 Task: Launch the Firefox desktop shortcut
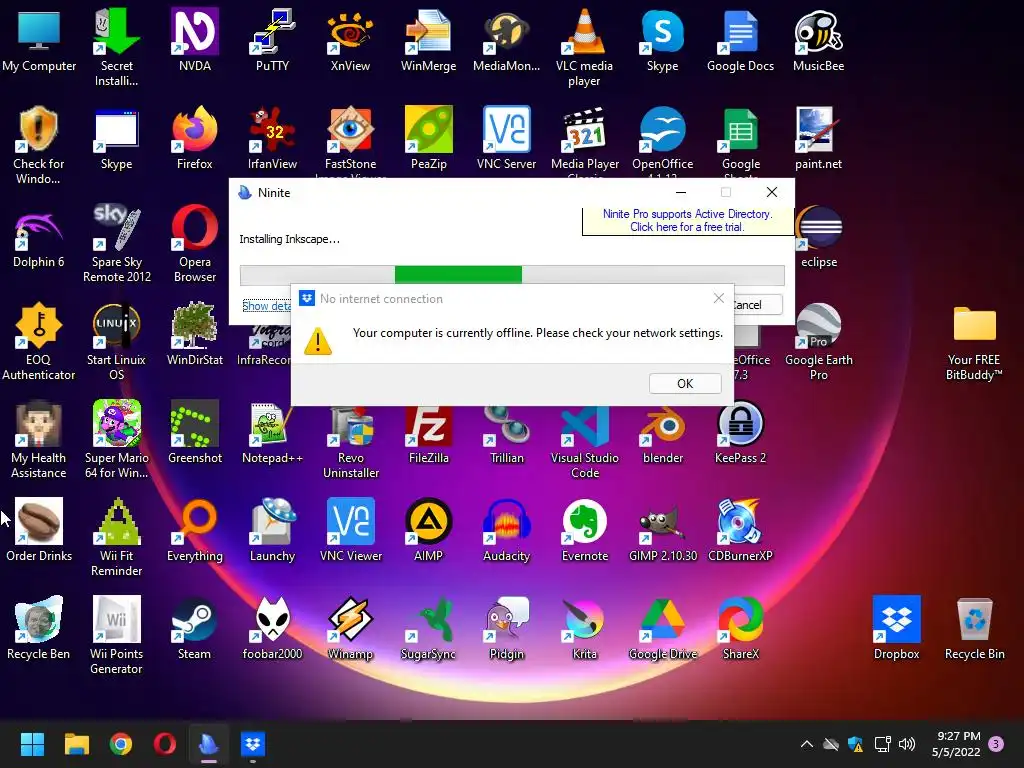(x=195, y=138)
